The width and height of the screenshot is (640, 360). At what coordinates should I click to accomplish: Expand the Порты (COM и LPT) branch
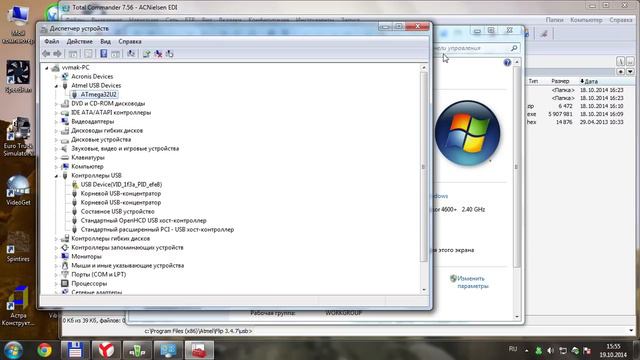point(56,275)
